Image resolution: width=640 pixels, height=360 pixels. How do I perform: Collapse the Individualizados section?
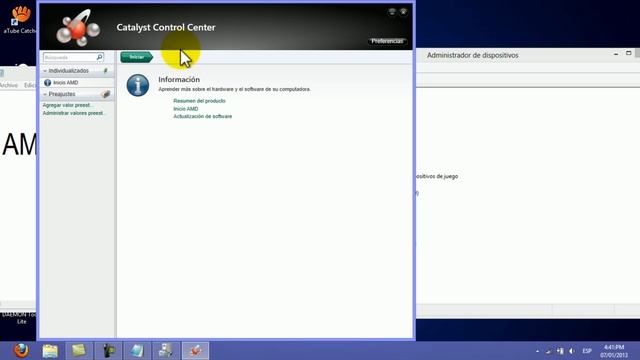pos(45,71)
